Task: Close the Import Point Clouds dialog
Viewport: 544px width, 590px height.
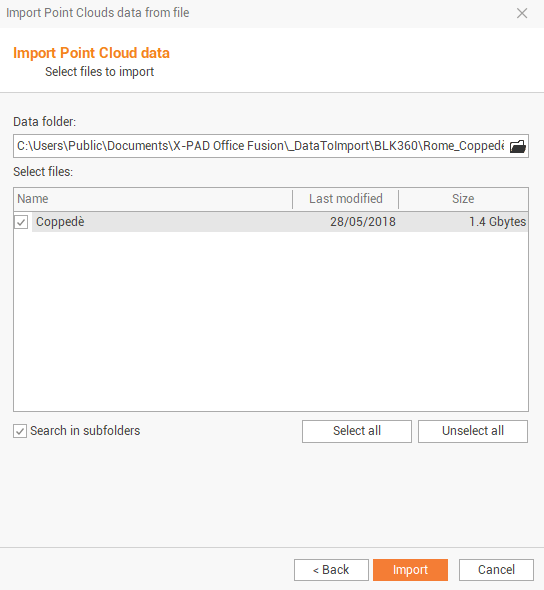Action: tap(522, 13)
